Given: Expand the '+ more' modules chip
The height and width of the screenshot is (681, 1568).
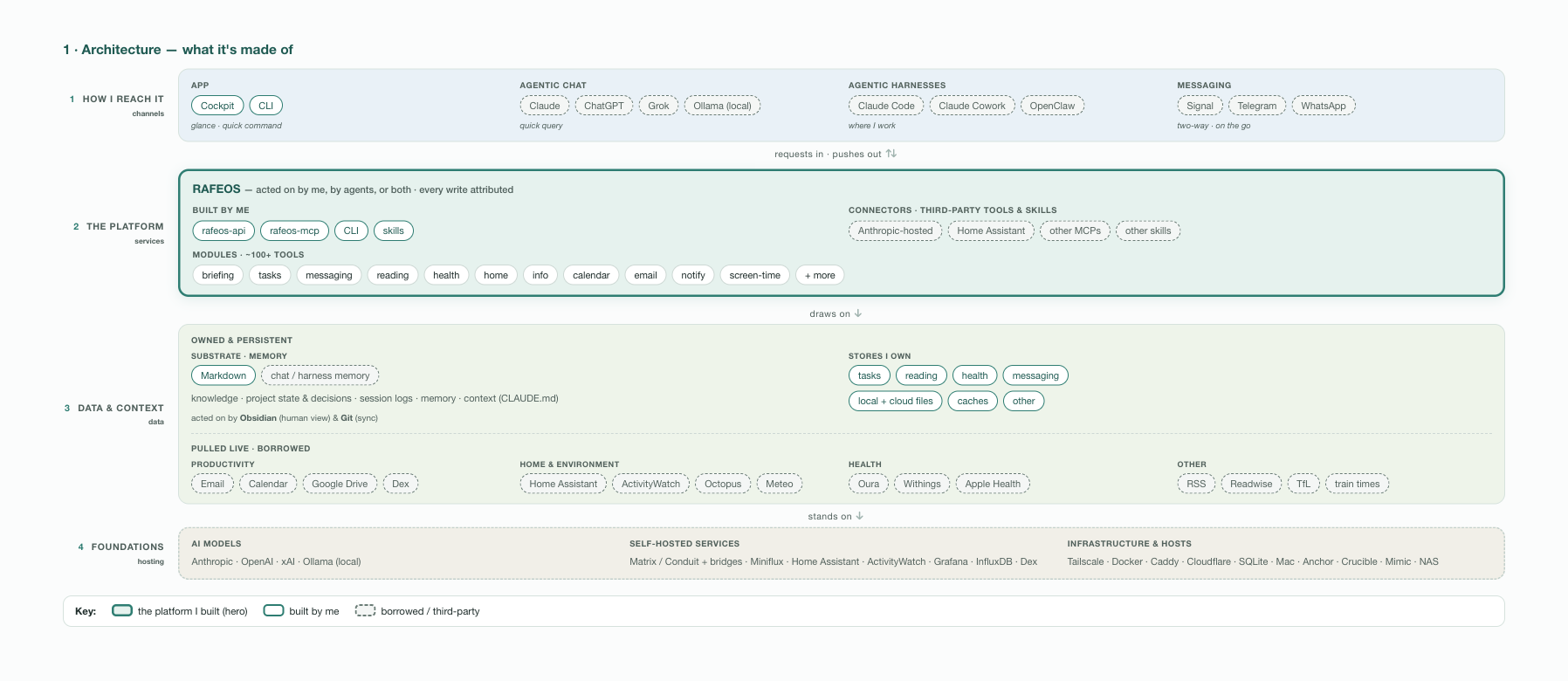Looking at the screenshot, I should (820, 275).
